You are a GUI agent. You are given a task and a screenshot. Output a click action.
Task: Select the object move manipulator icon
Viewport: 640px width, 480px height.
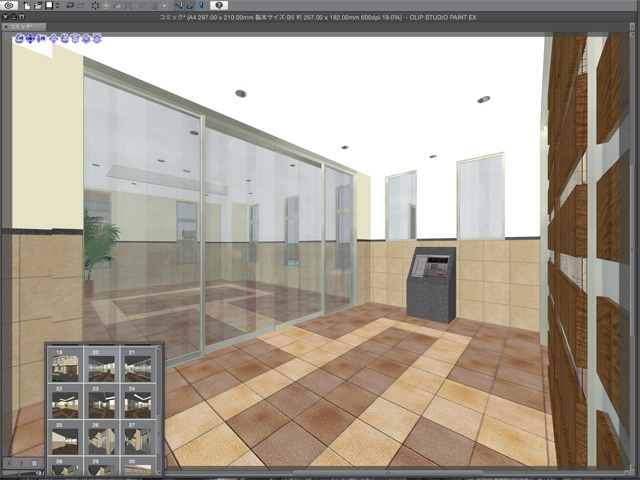(x=53, y=39)
